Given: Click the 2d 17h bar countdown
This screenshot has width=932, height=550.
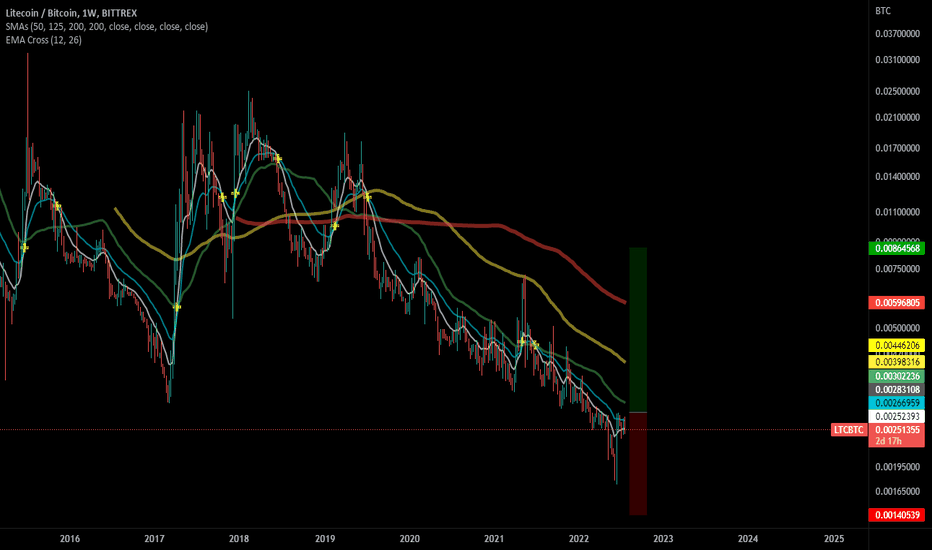Looking at the screenshot, I should pyautogui.click(x=888, y=441).
